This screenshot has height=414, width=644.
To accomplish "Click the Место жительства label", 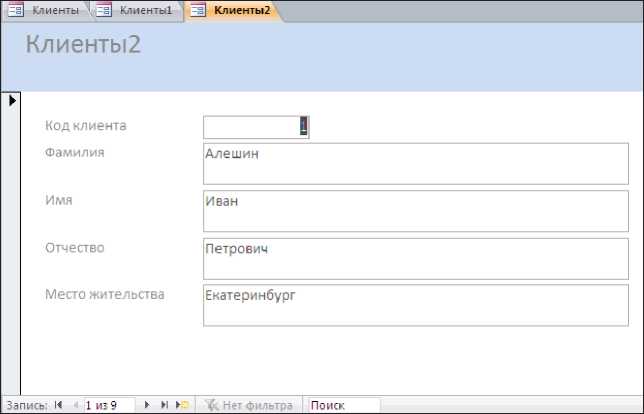I will 105,294.
